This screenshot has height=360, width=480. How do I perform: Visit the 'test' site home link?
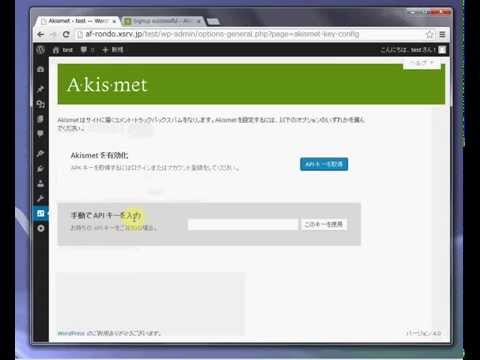coord(63,50)
